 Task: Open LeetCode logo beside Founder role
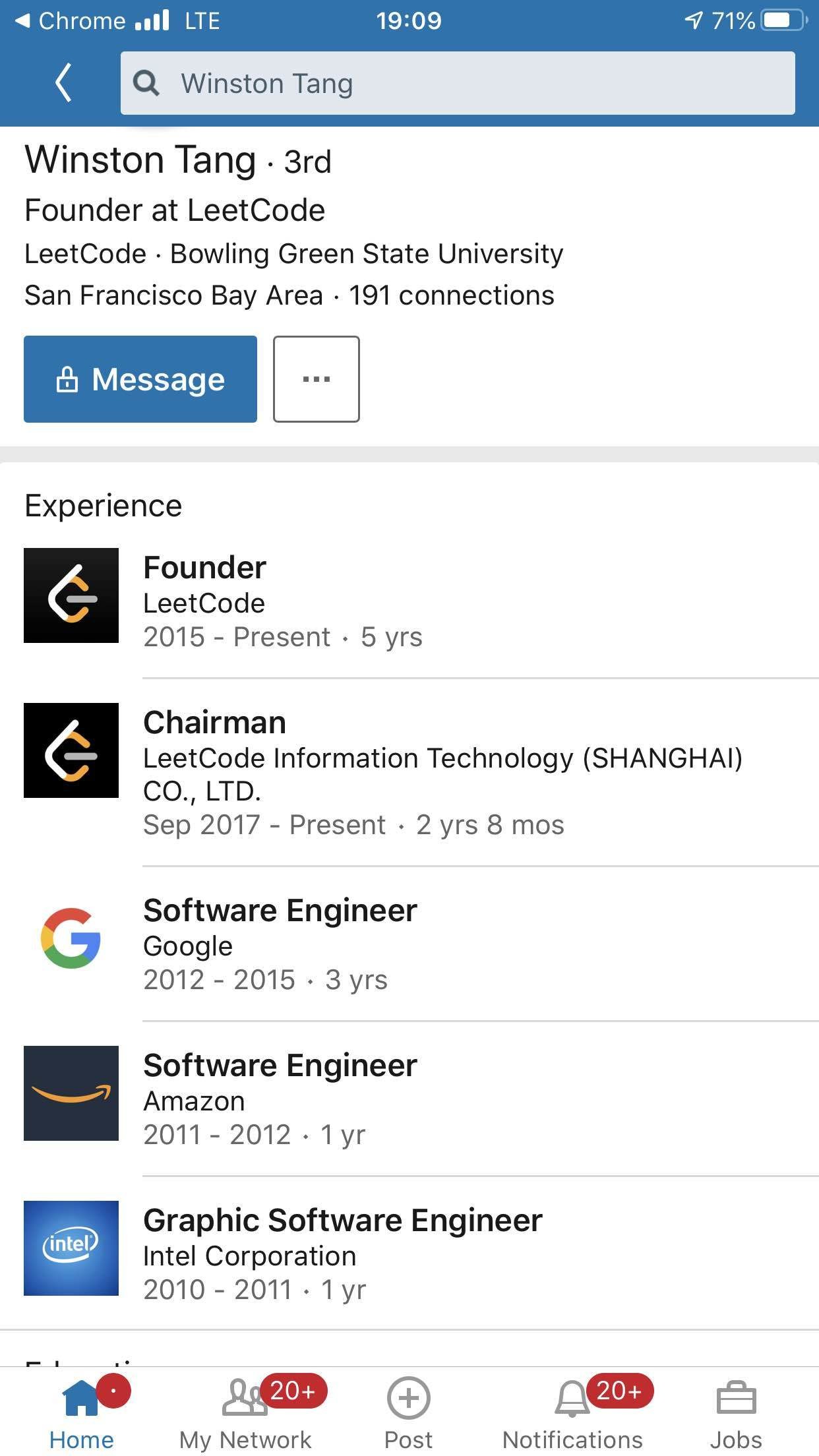click(71, 595)
